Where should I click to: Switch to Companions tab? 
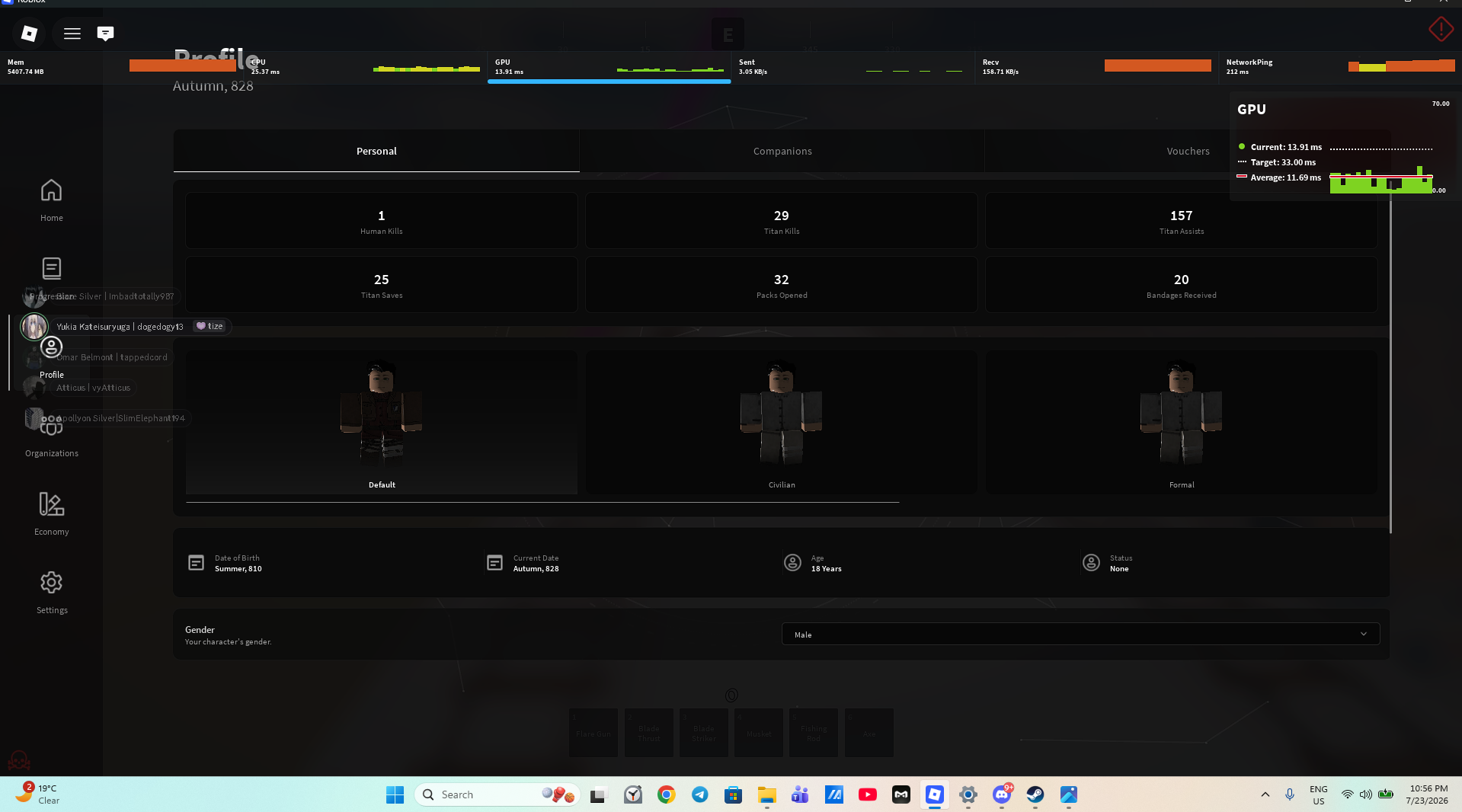pyautogui.click(x=782, y=151)
